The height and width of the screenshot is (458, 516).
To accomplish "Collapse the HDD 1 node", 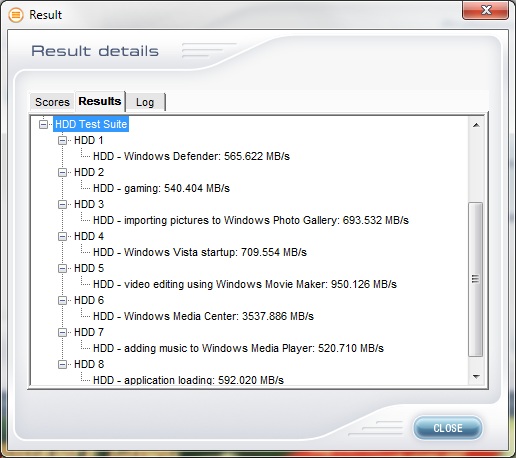I will (x=62, y=140).
